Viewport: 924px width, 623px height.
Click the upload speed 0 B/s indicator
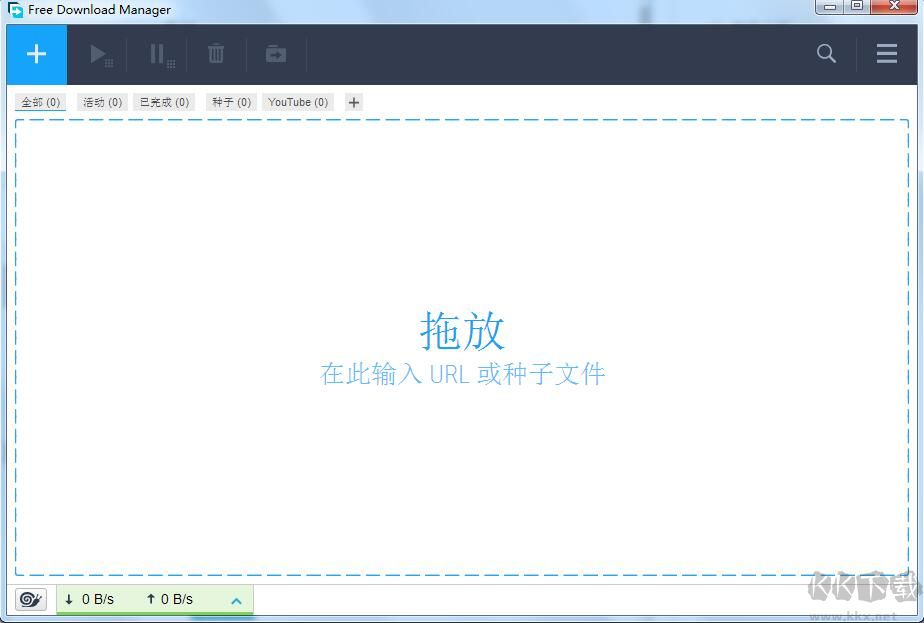pyautogui.click(x=172, y=599)
